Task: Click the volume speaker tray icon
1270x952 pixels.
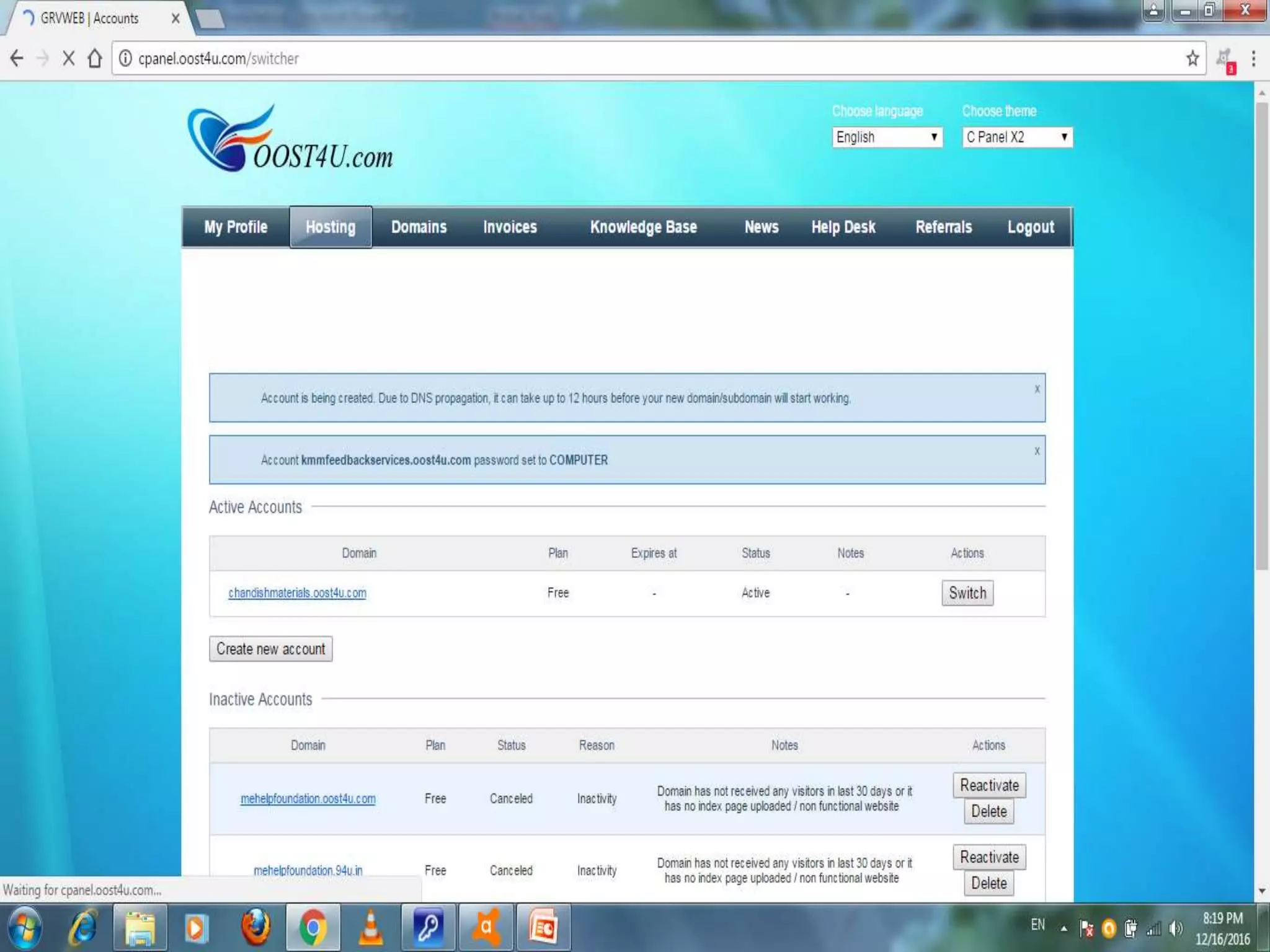Action: point(1175,928)
